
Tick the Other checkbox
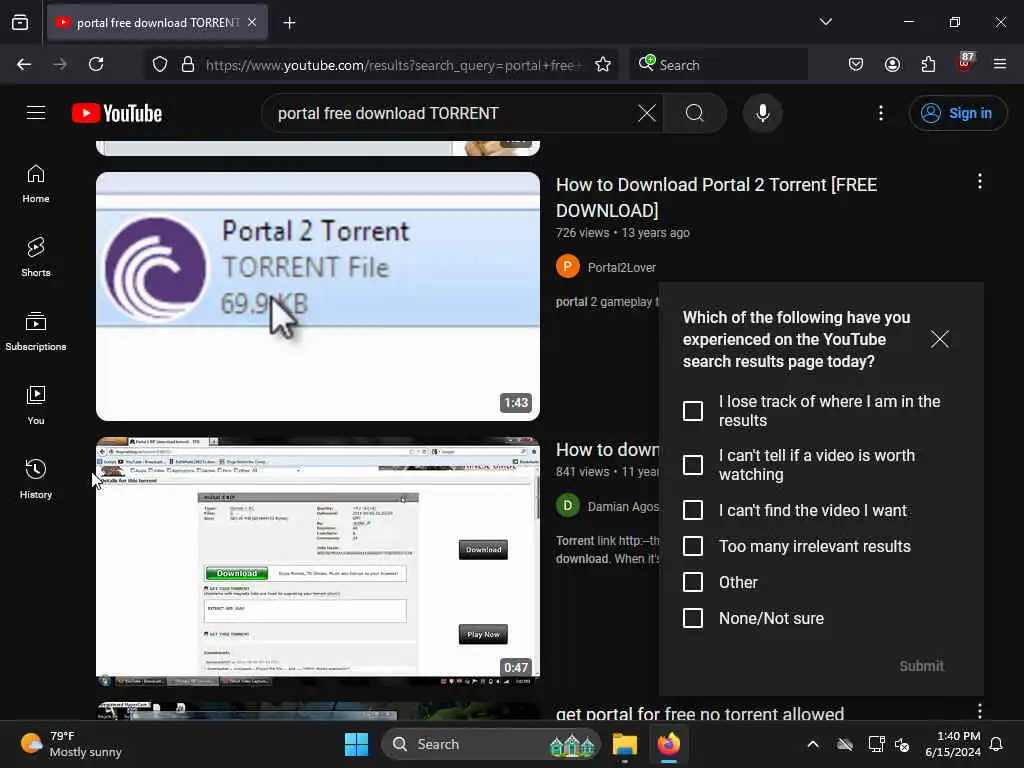(693, 582)
